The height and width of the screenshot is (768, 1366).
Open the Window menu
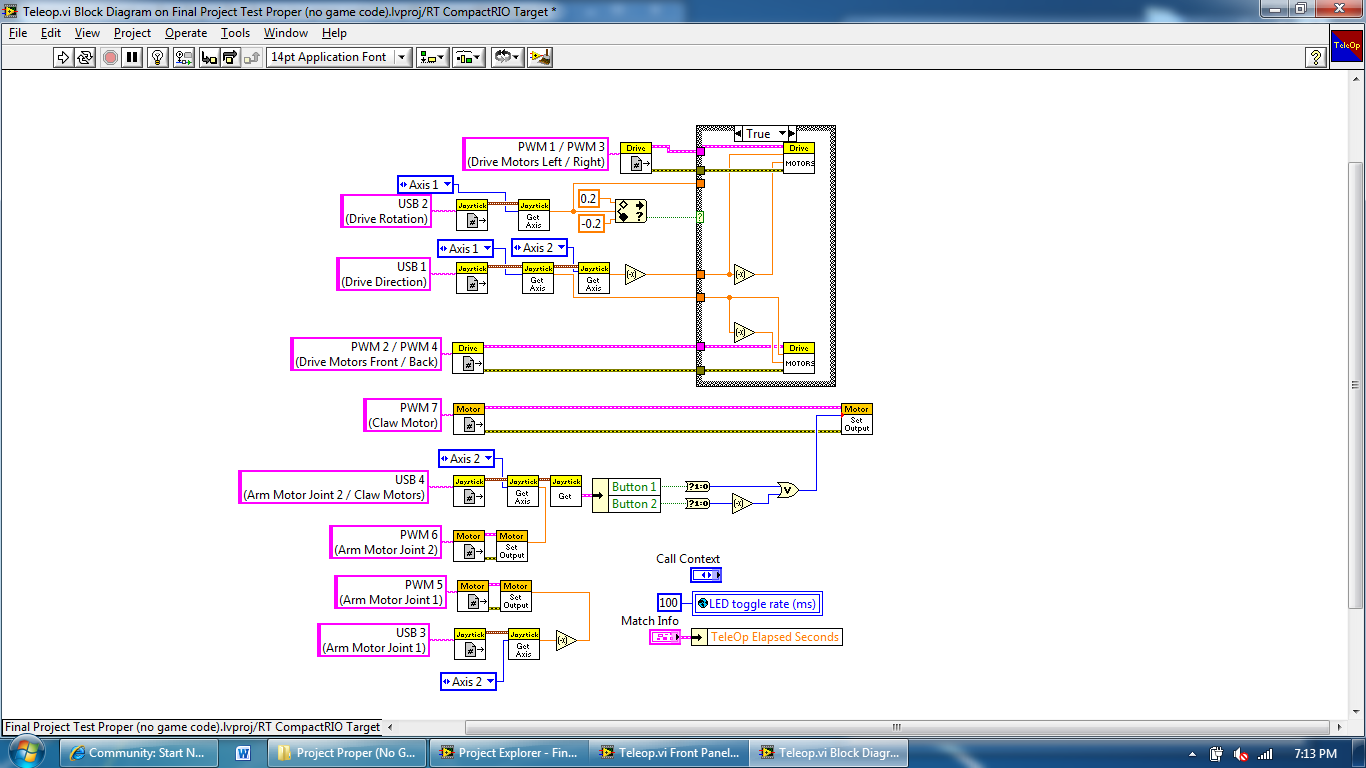(x=286, y=33)
